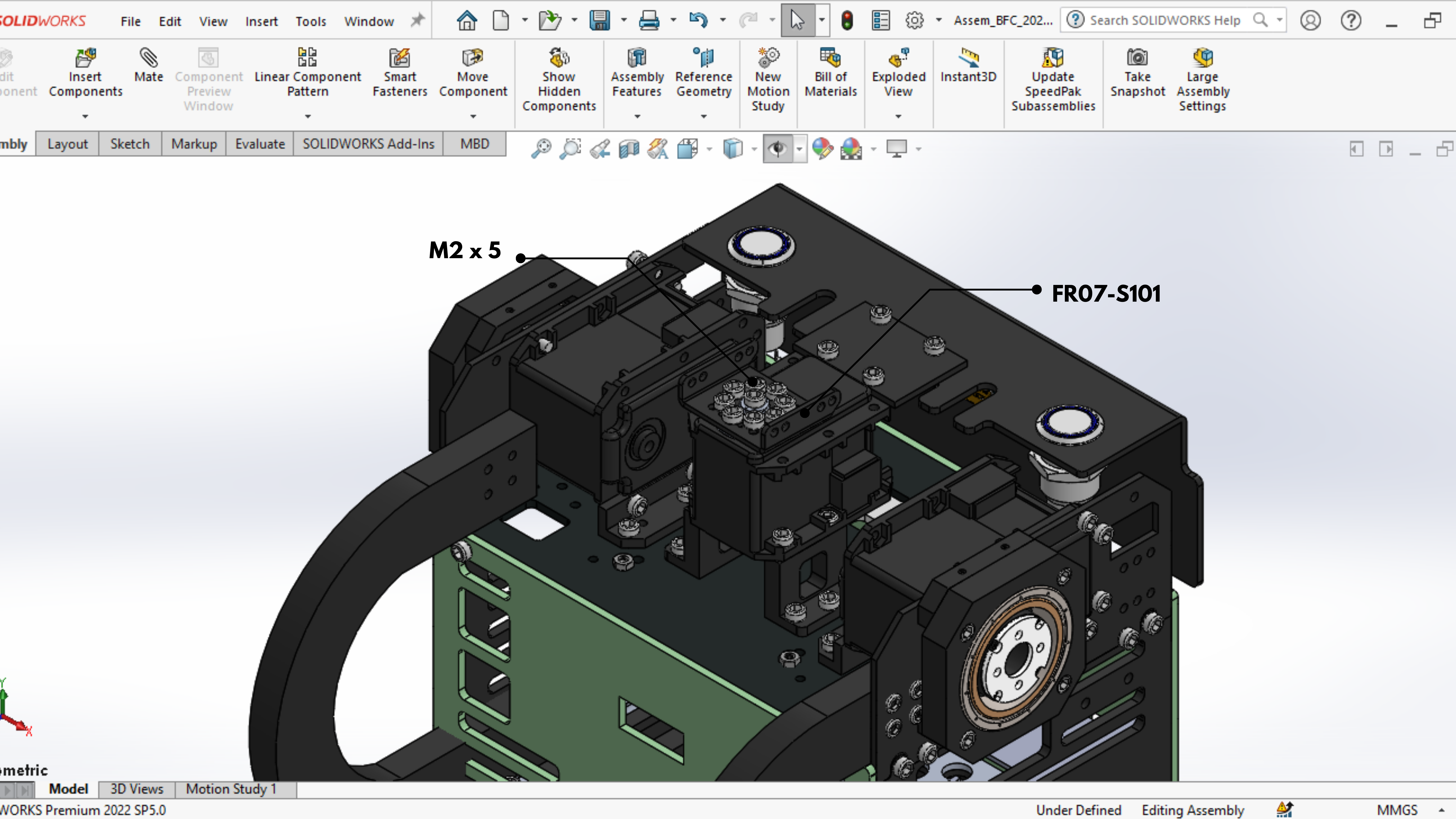Open Dynamic Annotation Views icon

[x=658, y=149]
